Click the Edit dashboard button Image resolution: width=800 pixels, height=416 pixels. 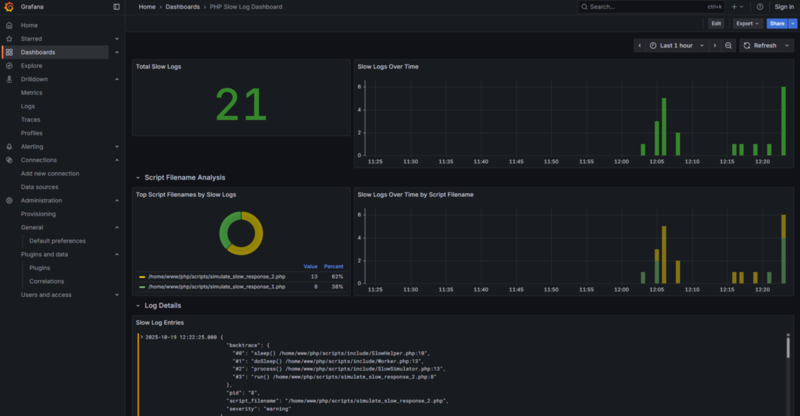pos(716,23)
